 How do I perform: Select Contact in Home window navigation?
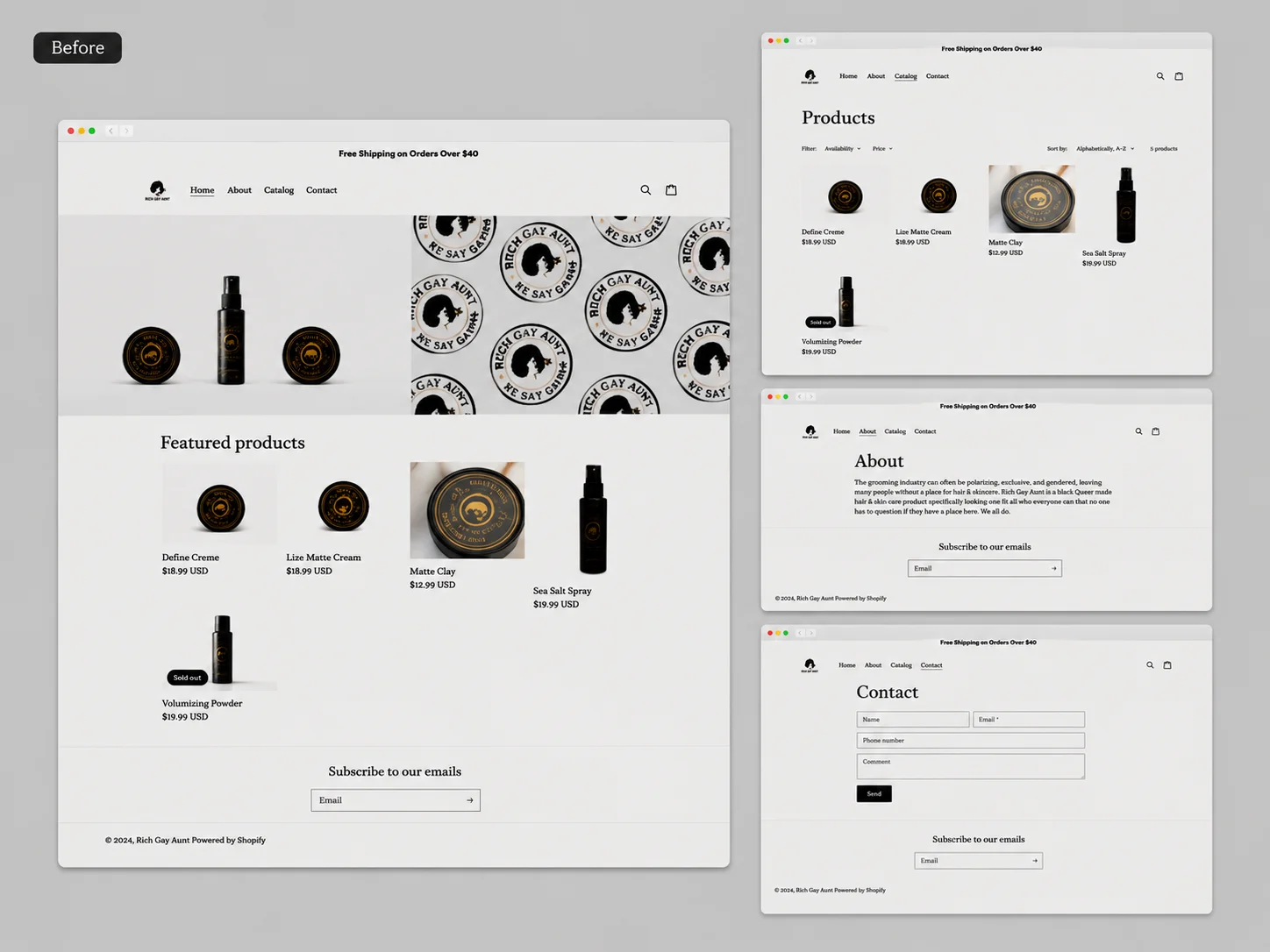click(x=322, y=190)
